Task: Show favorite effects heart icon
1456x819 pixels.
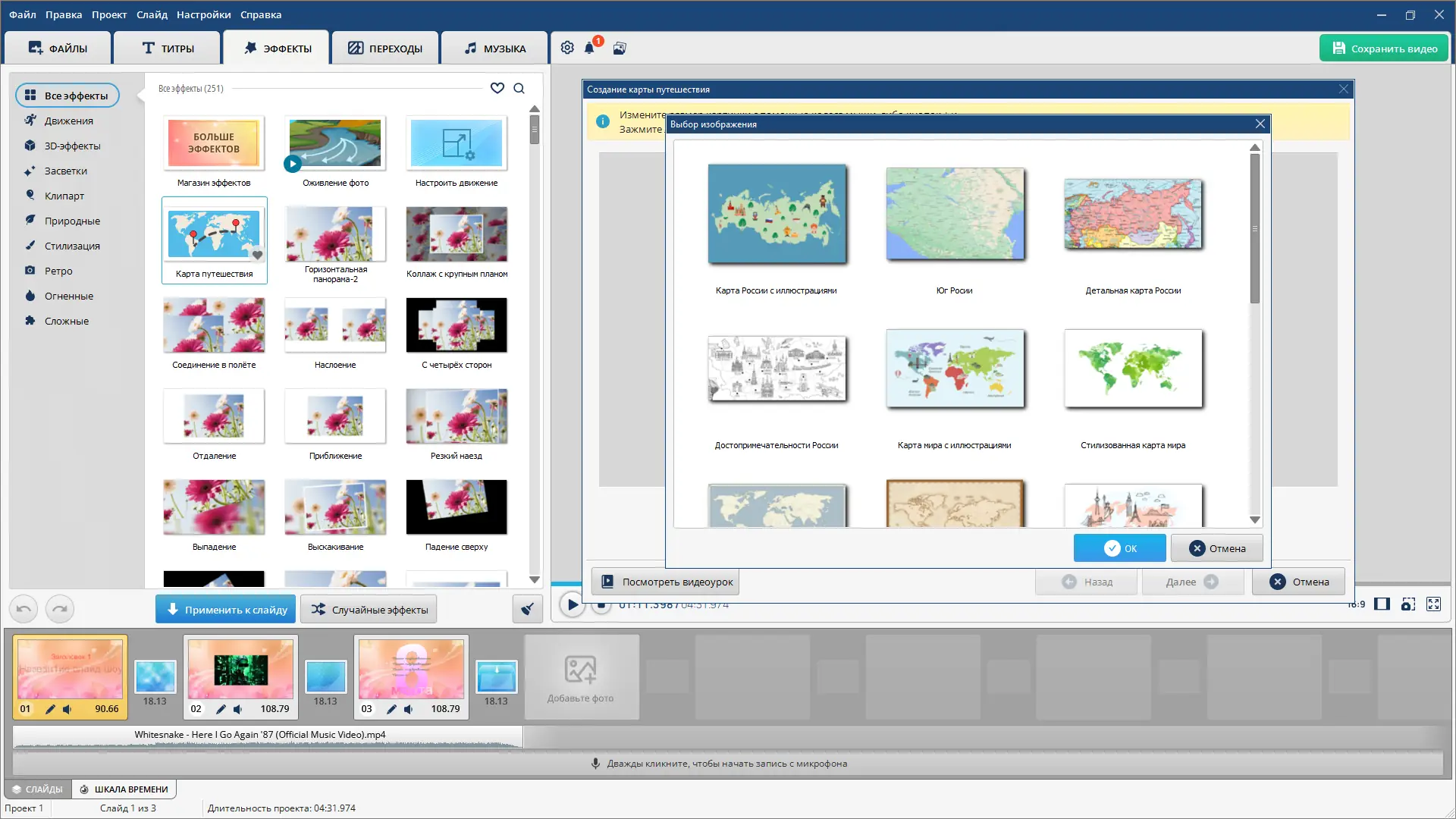Action: (497, 88)
